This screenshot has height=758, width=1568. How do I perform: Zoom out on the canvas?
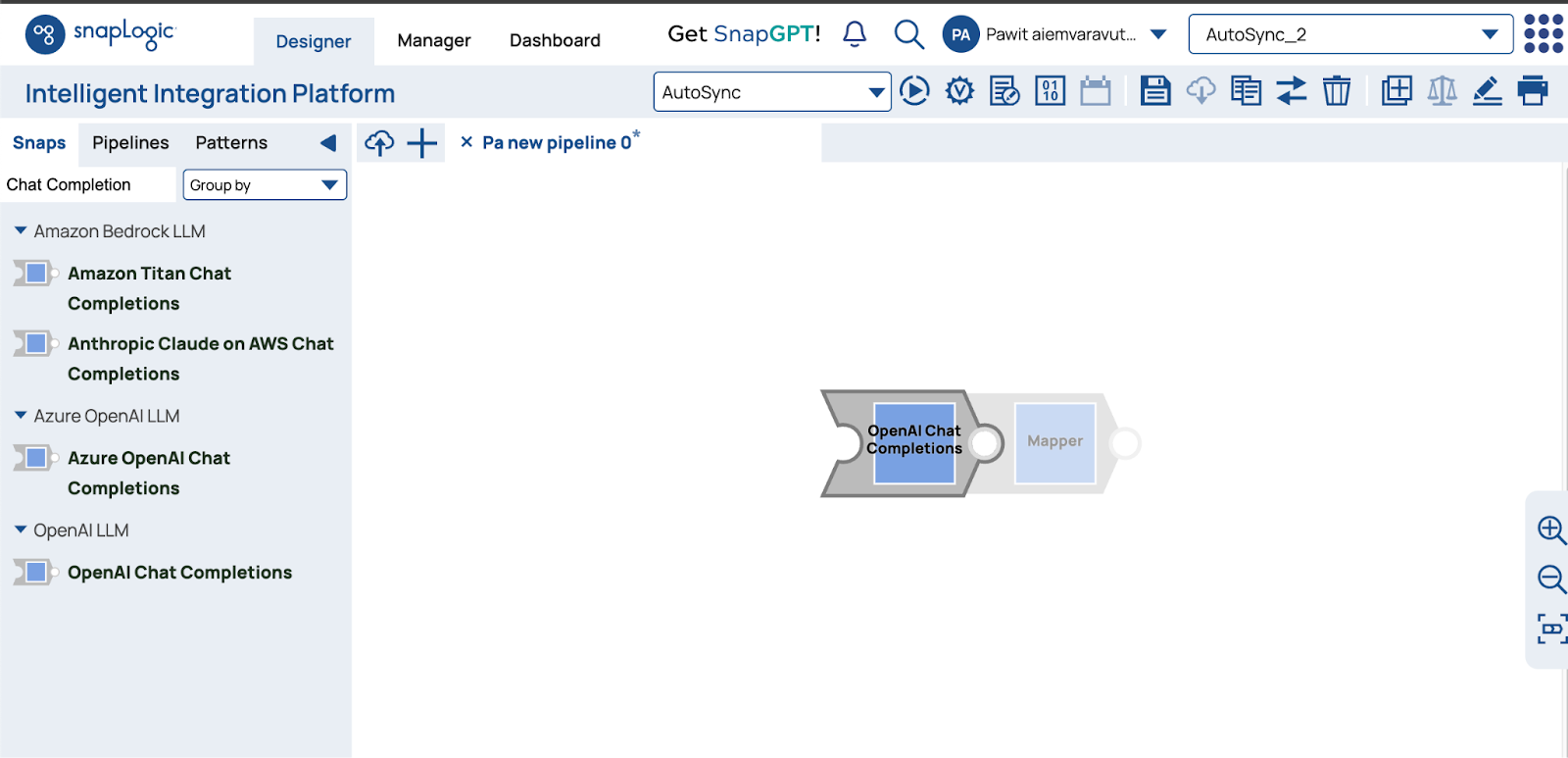tap(1550, 579)
